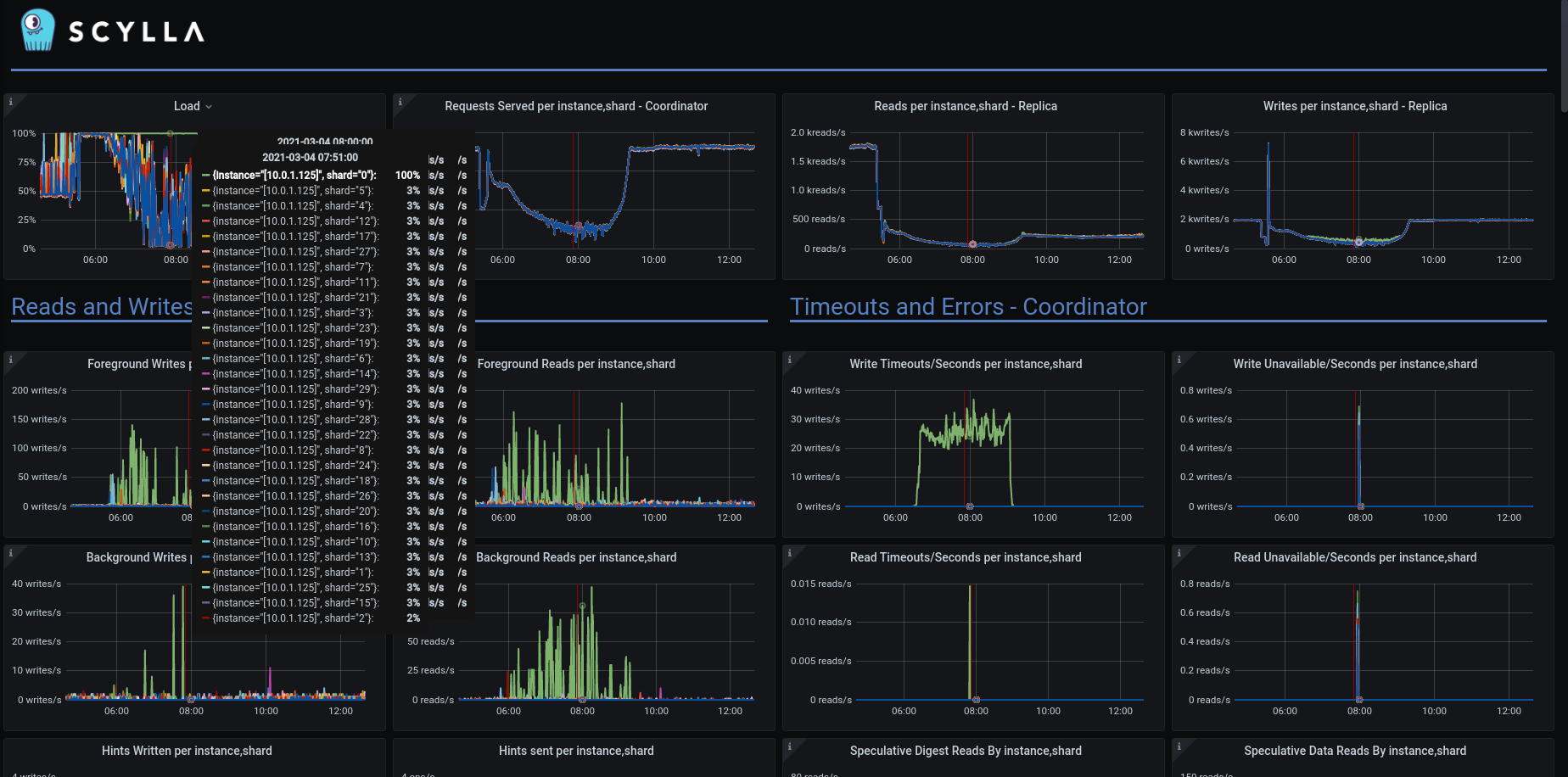Open the Foreground Reads per instance,shard panel menu
The height and width of the screenshot is (777, 1568).
point(576,364)
